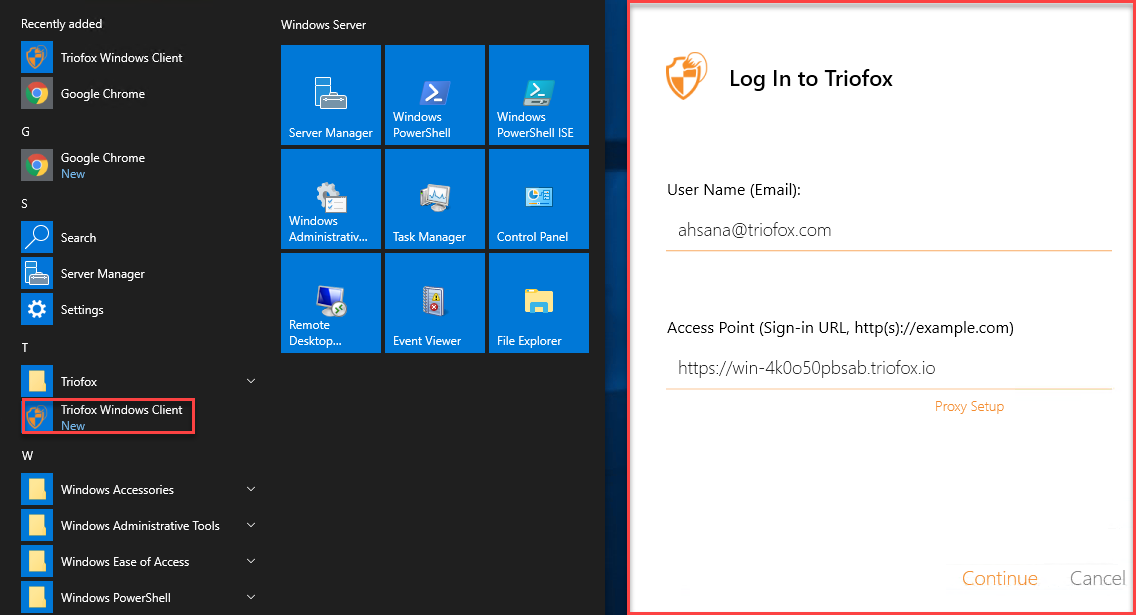Image resolution: width=1136 pixels, height=615 pixels.
Task: Expand the Windows PowerShell folder chevron
Action: click(x=251, y=597)
